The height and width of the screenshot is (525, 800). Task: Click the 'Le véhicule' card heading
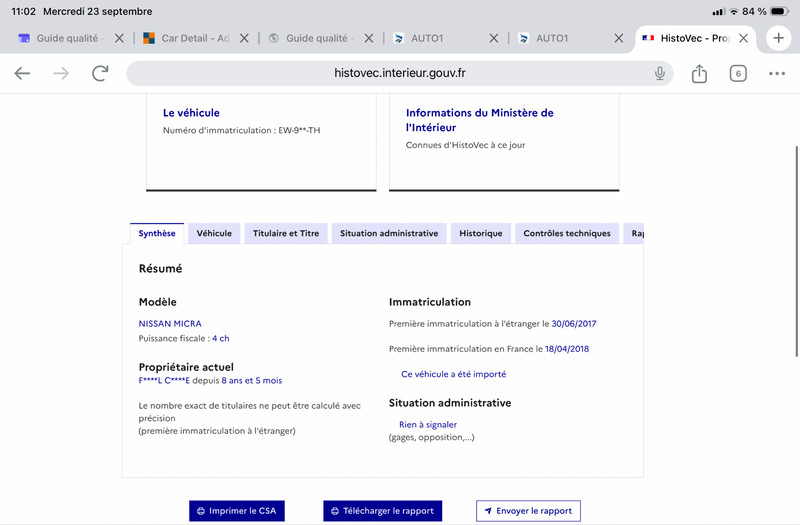(x=191, y=113)
